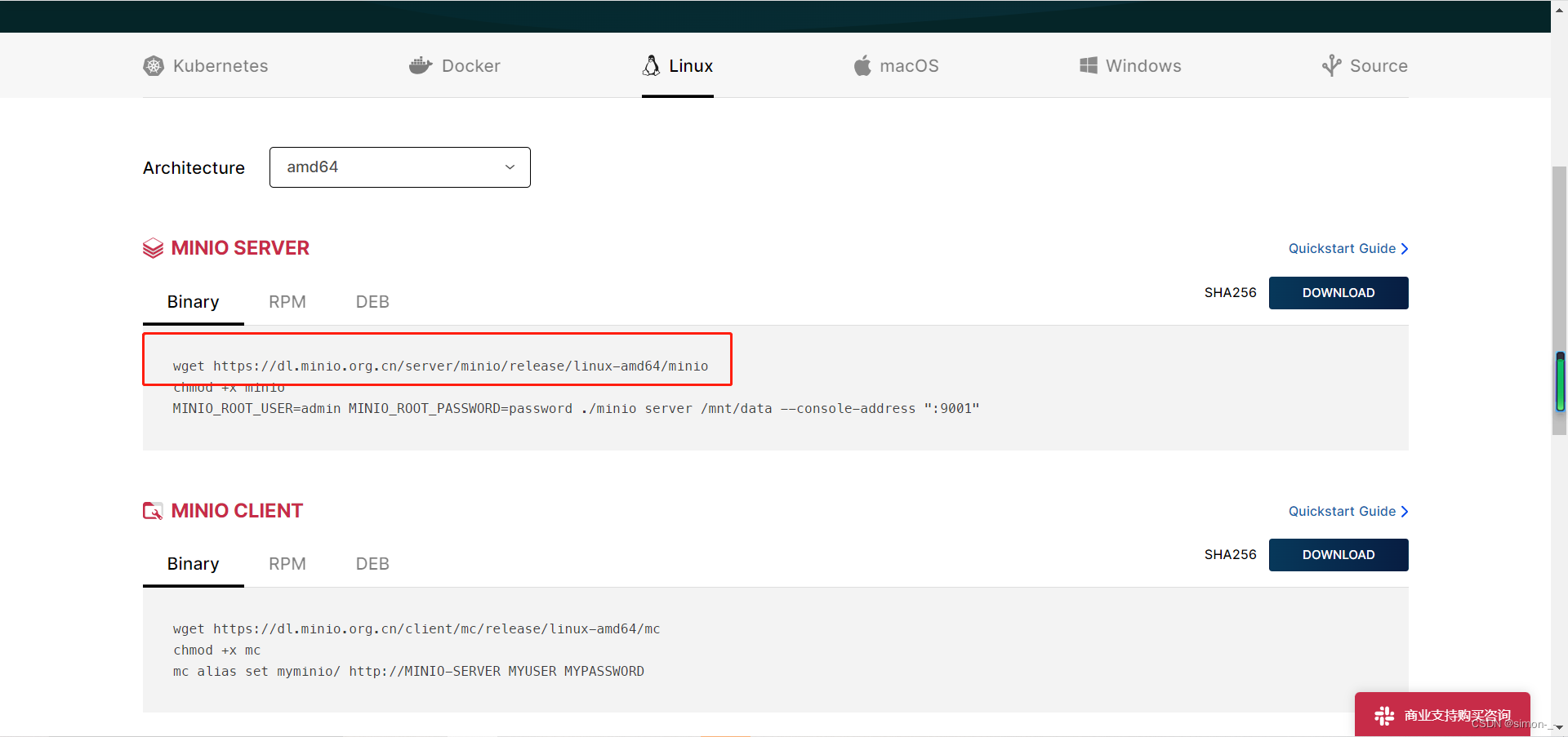Viewport: 1568px width, 737px height.
Task: Click the Windows logo icon
Action: coord(1089,65)
